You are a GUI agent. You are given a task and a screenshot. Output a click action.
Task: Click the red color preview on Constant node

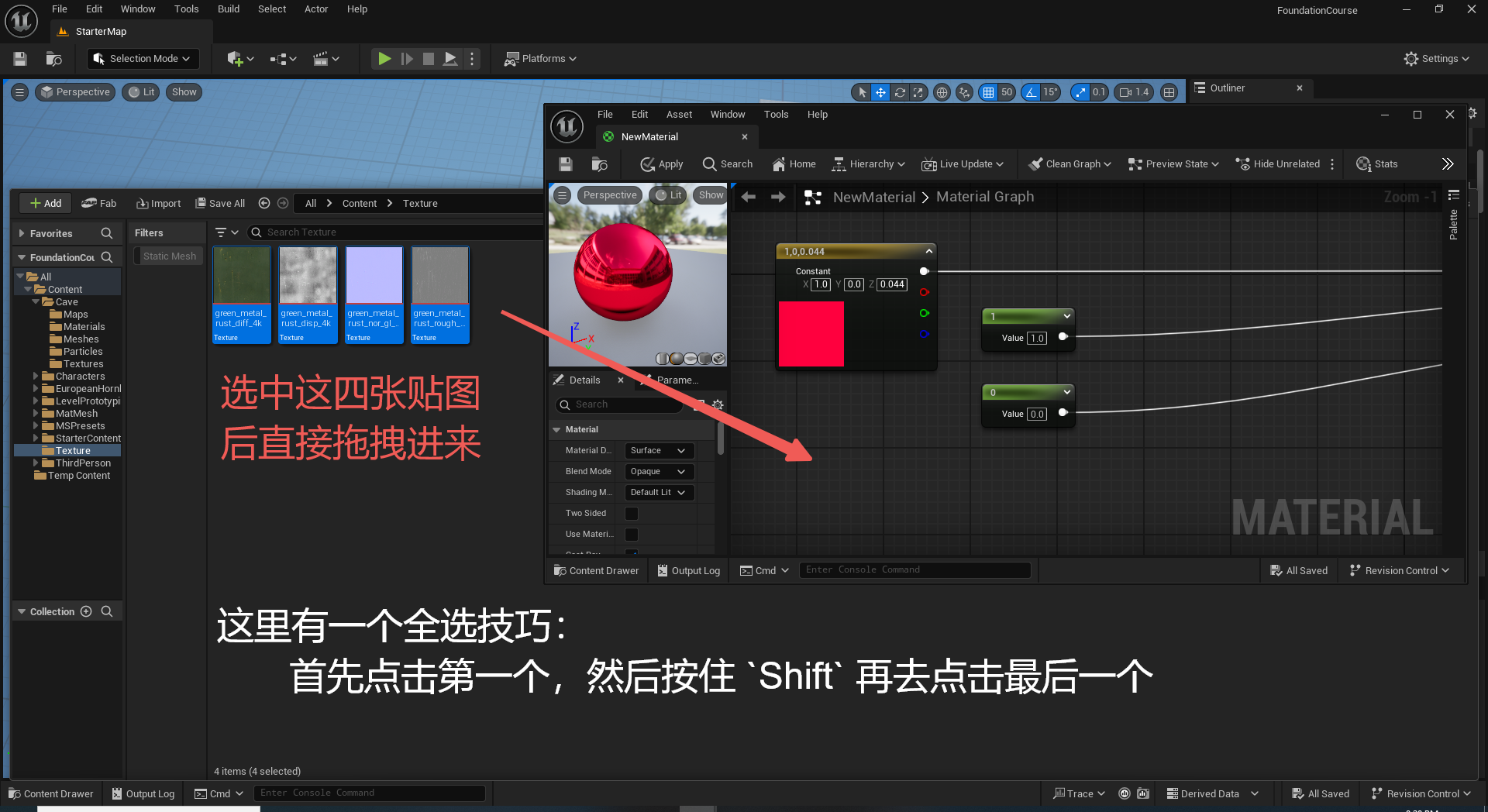[x=811, y=334]
